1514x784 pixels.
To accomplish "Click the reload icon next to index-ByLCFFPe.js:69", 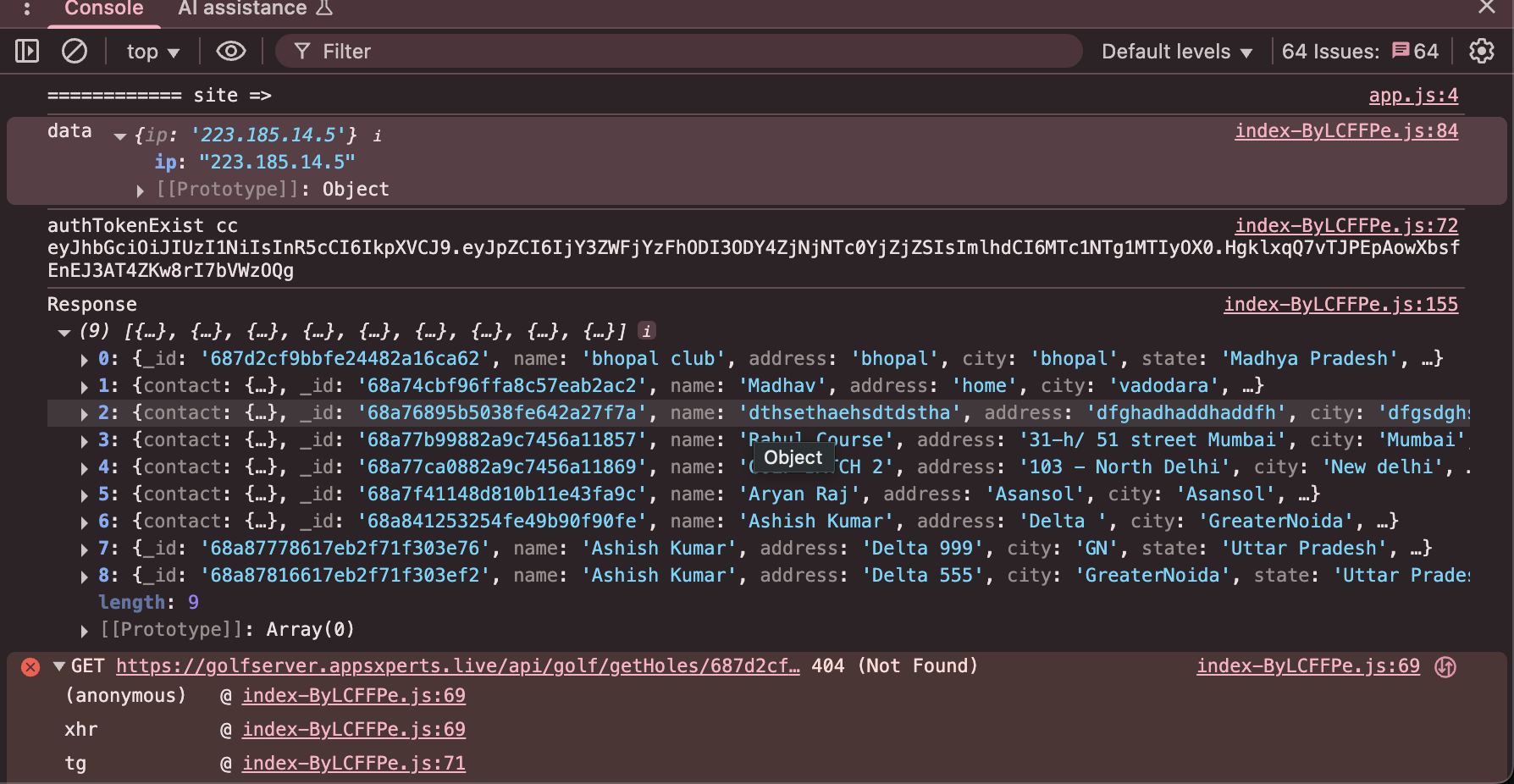I will click(x=1445, y=667).
